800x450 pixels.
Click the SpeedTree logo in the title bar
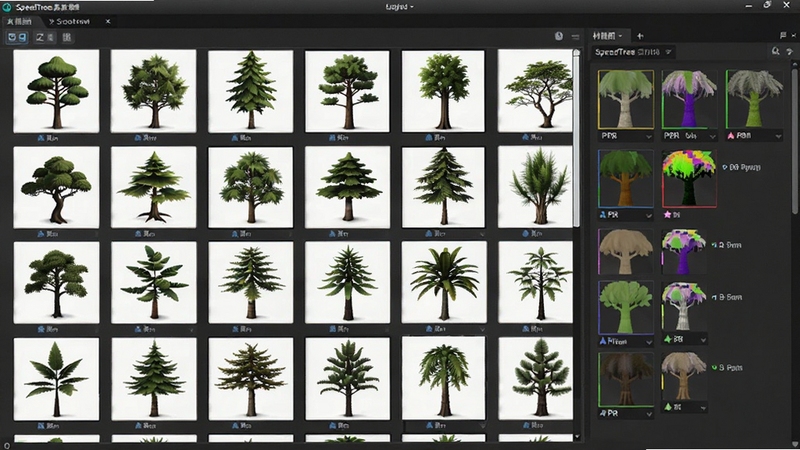click(7, 7)
